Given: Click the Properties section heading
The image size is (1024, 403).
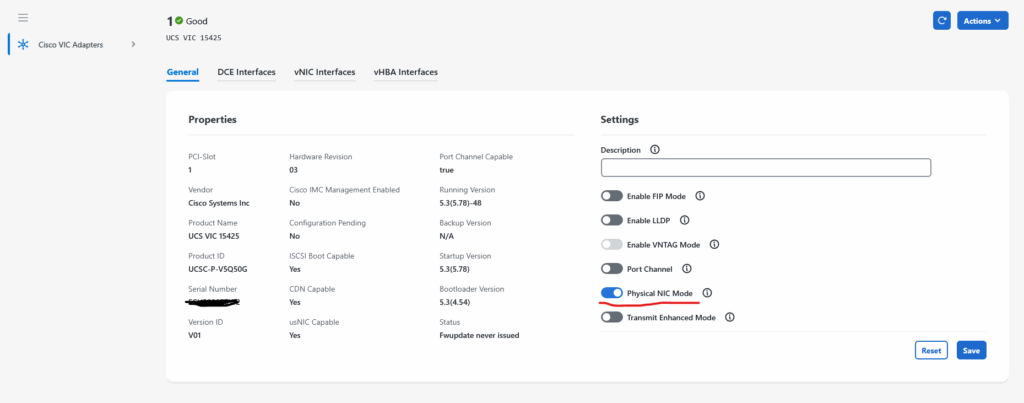Looking at the screenshot, I should [212, 120].
